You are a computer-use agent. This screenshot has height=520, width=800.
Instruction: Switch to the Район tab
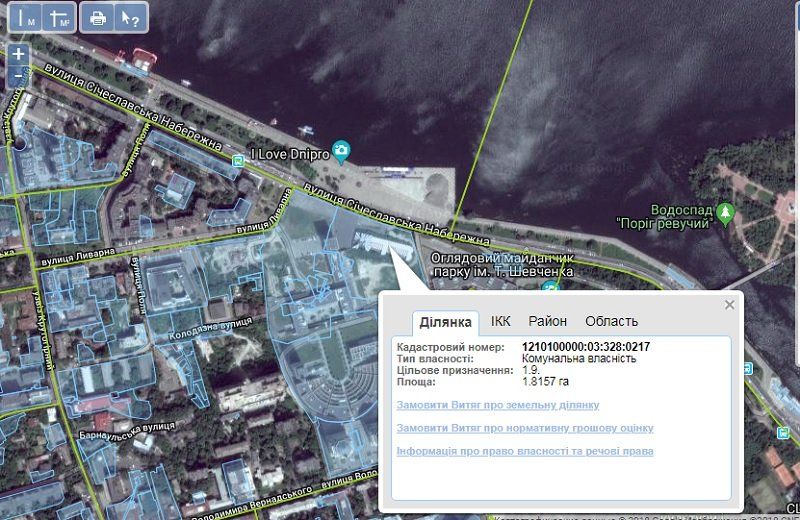[x=547, y=321]
